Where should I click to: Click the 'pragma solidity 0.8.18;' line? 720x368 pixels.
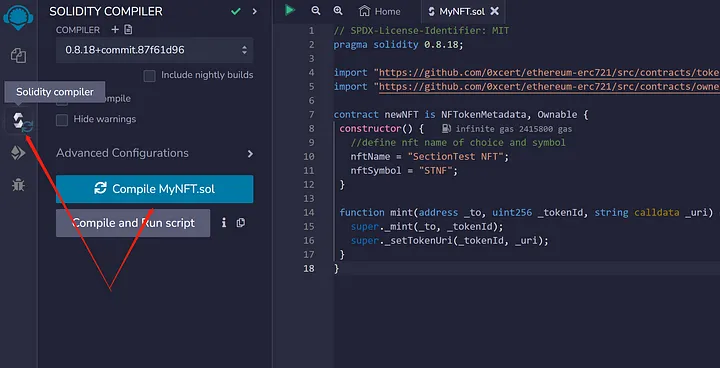(x=399, y=45)
